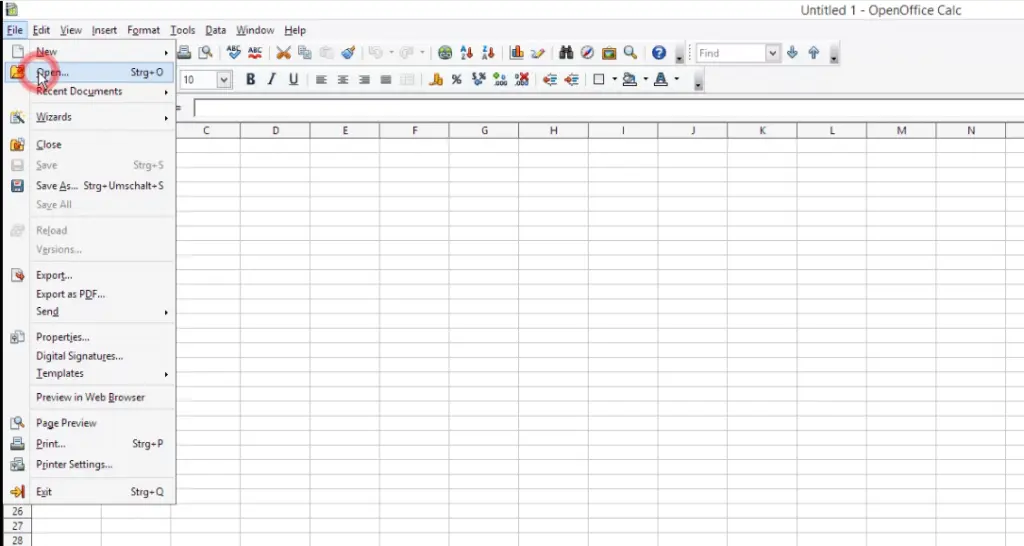Open the font size dropdown
This screenshot has height=546, width=1024.
click(x=224, y=80)
